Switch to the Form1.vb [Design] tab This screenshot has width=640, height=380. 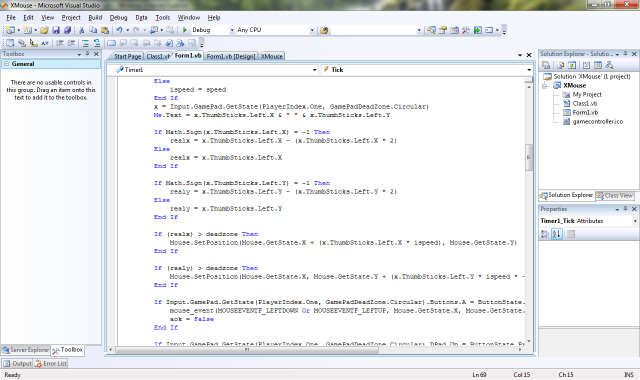[231, 56]
